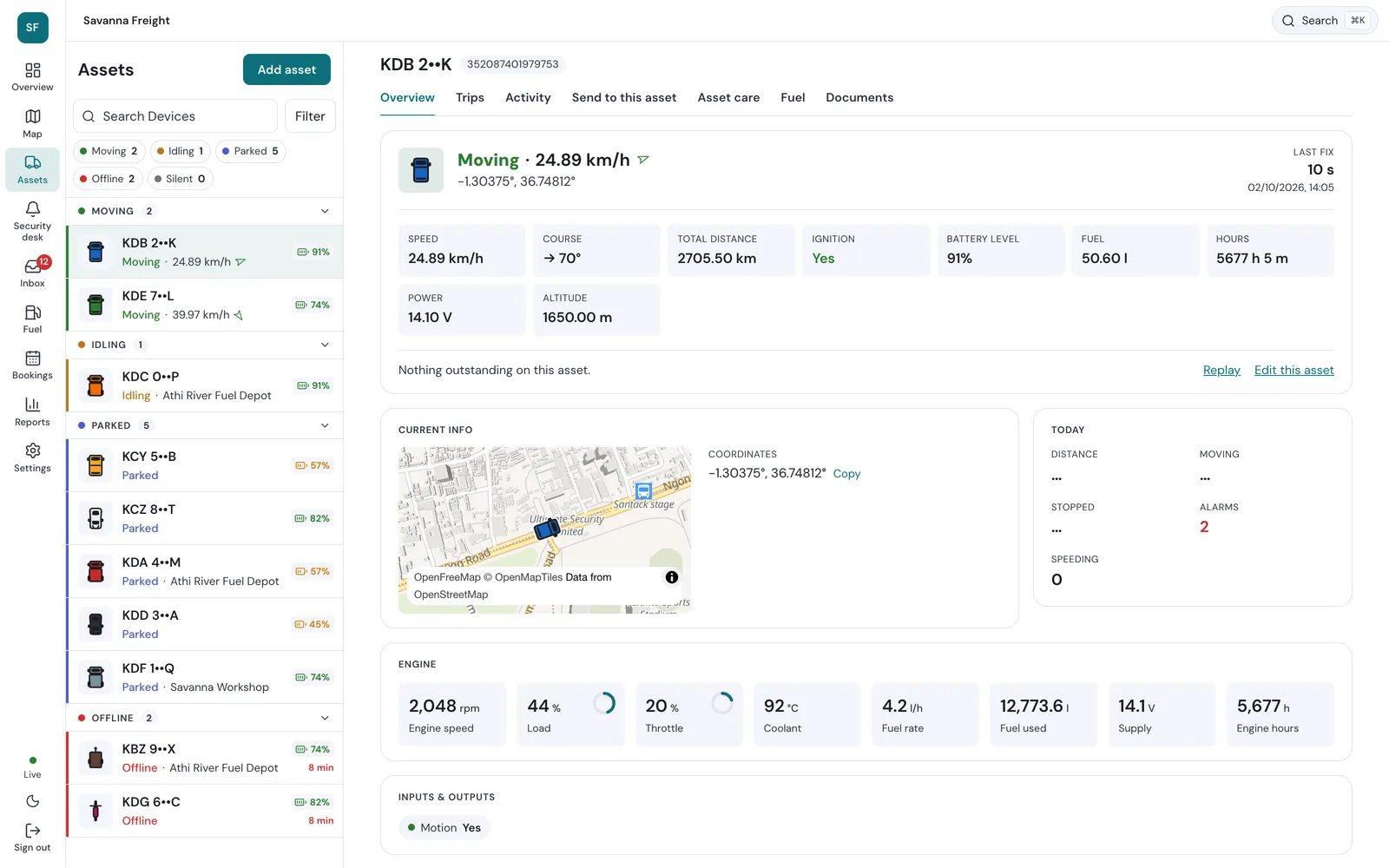Click the Replay link
The image size is (1389, 868).
[1221, 371]
